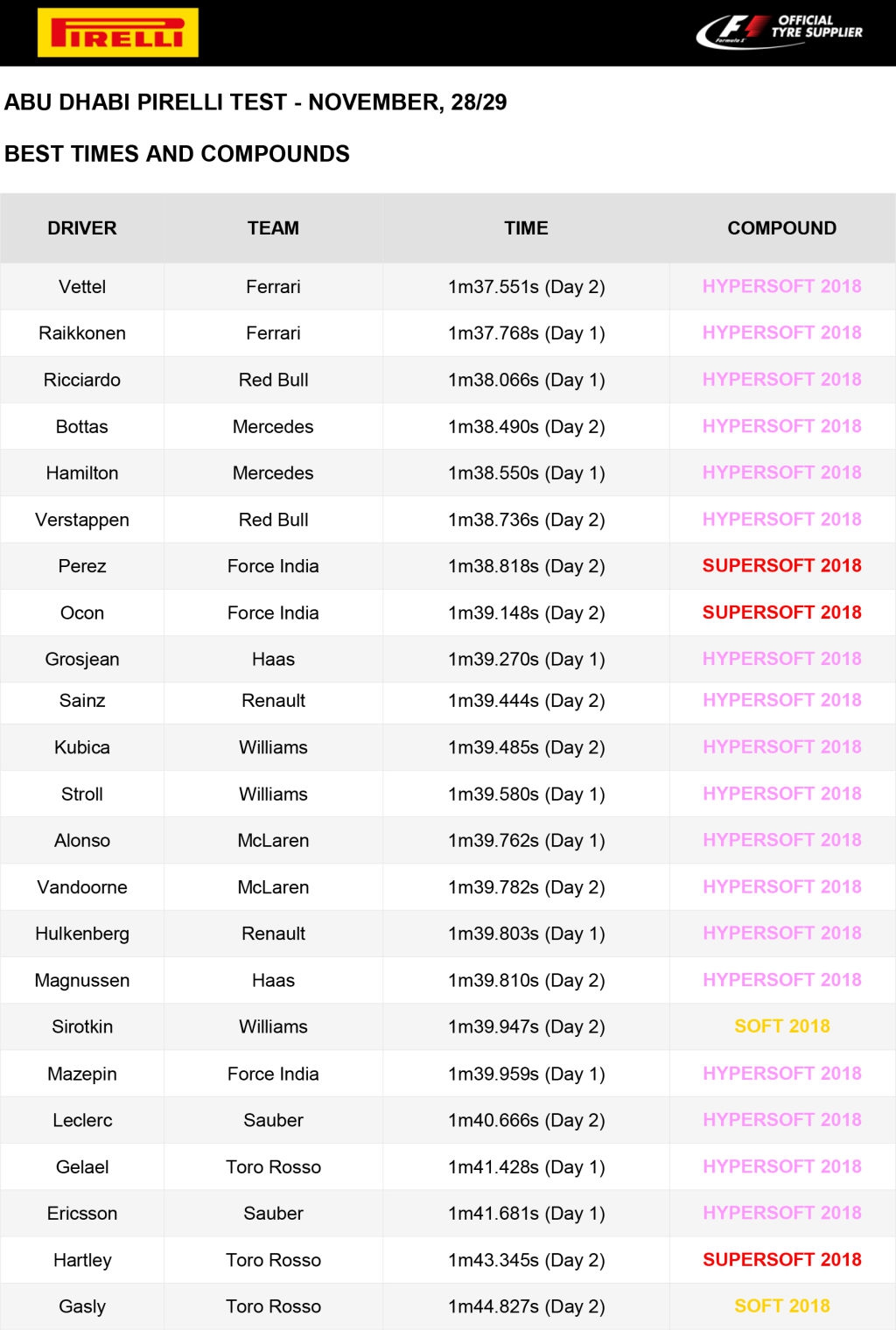Select the DRIVER column header
Screen dimensions: 896x1330
[82, 228]
